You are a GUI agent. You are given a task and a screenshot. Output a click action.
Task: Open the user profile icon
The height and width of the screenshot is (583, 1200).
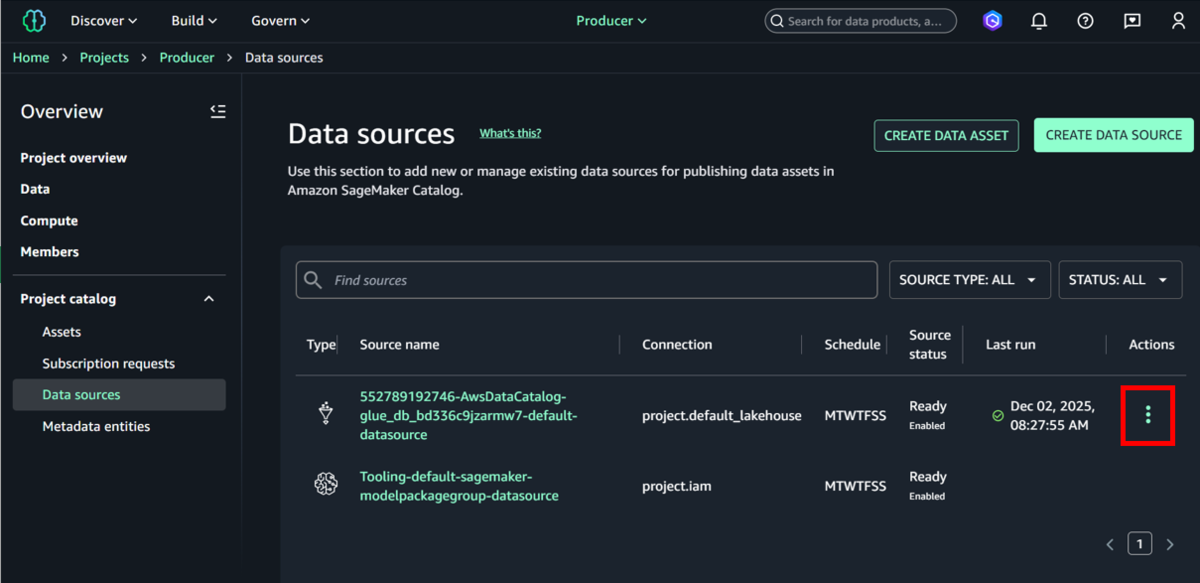(x=1179, y=20)
